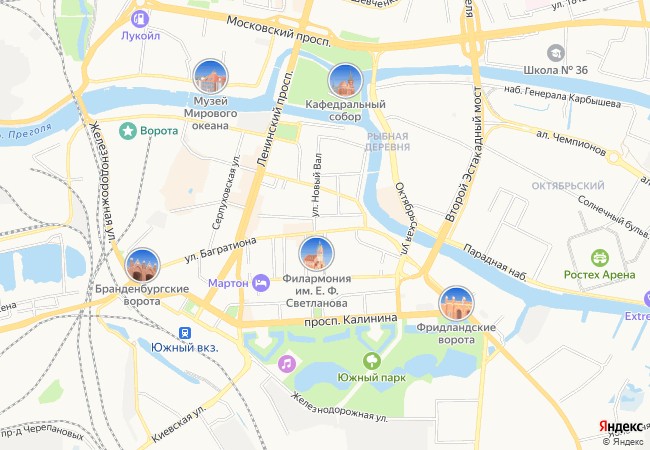This screenshot has height=450, width=650.
Task: Select the Филармония им. Е. Ф. Светланова marker
Action: coord(317,254)
